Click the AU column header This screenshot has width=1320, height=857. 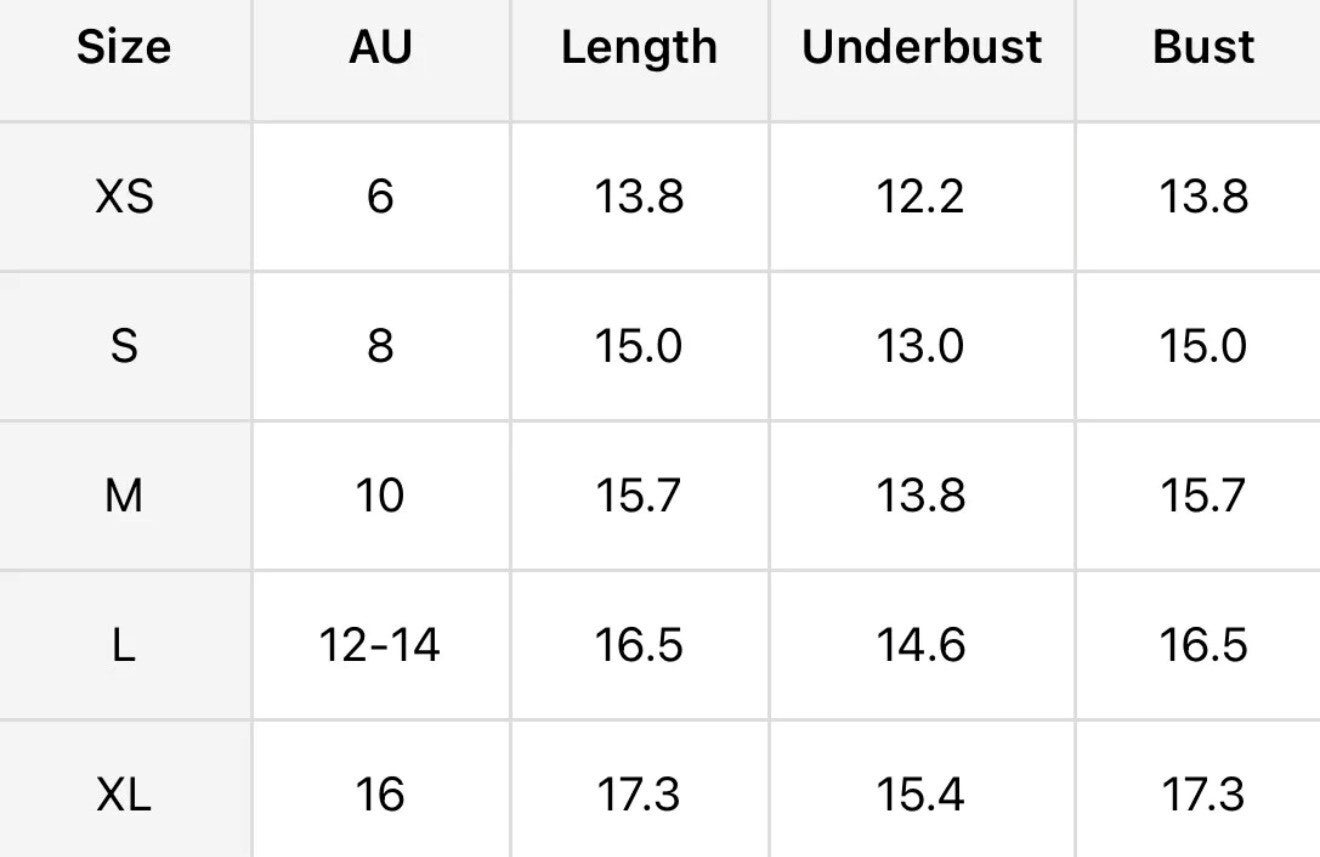point(380,47)
